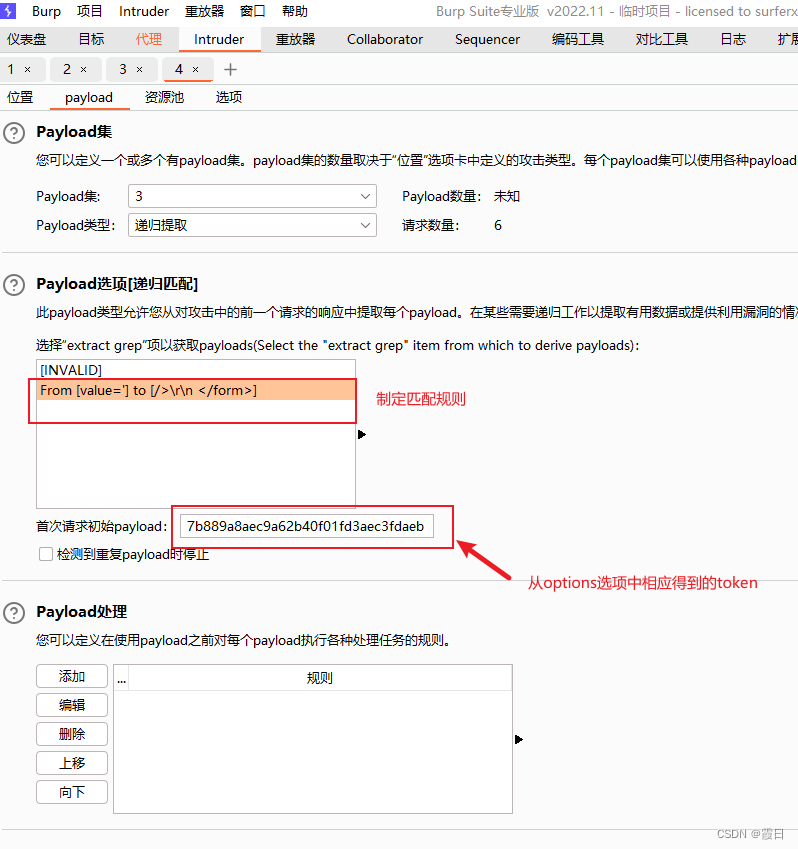Image resolution: width=798 pixels, height=849 pixels.
Task: Switch to the 对比工具 tab
Action: [x=662, y=39]
